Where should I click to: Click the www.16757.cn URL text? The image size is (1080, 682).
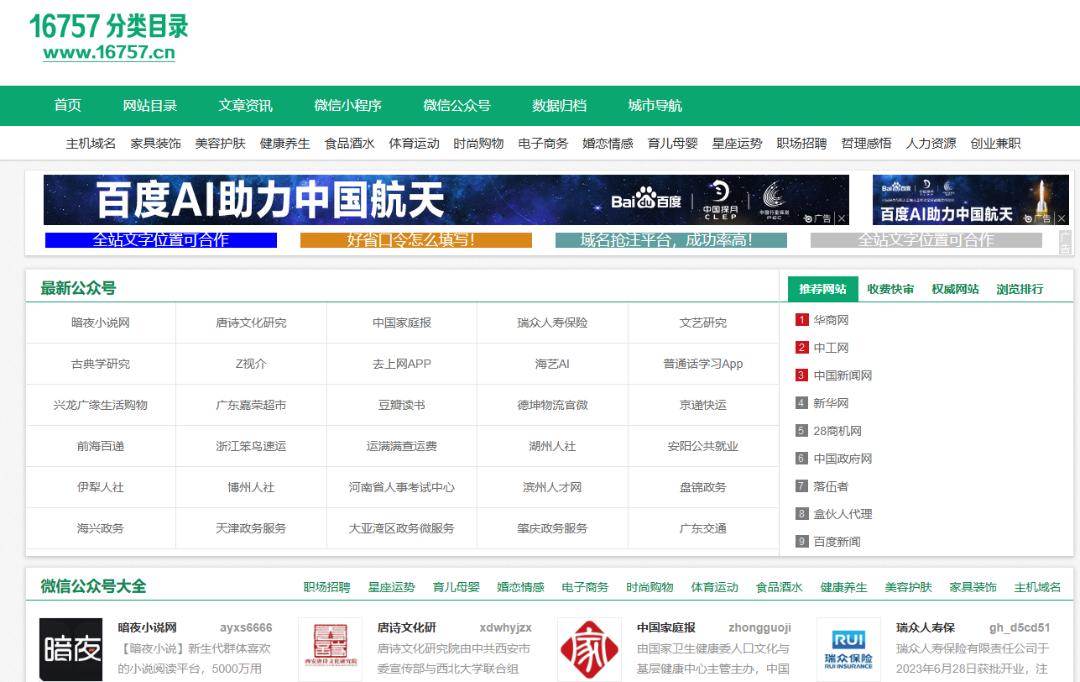109,52
